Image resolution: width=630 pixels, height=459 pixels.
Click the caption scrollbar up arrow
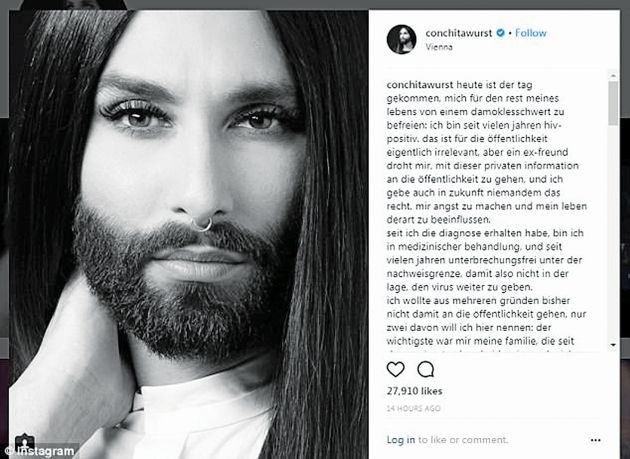click(x=613, y=75)
